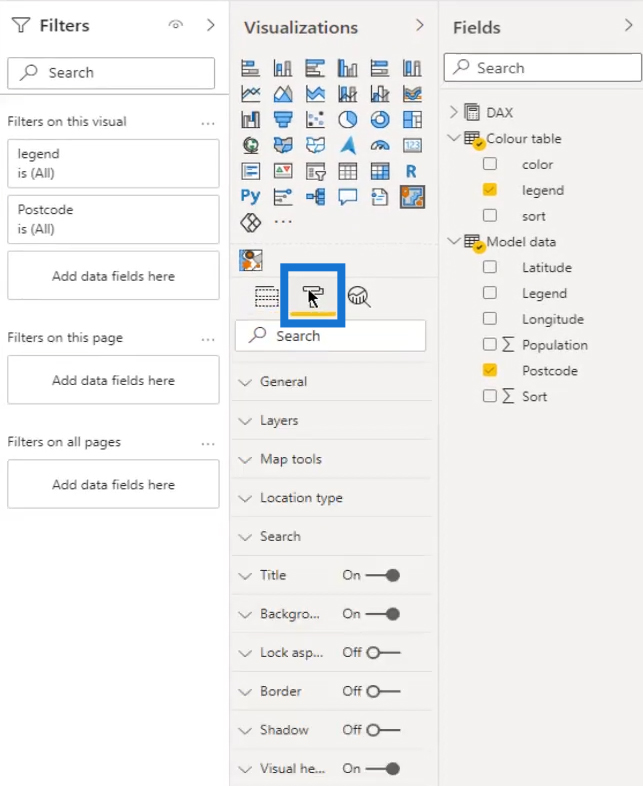This screenshot has height=786, width=643.
Task: Open Filters on all pages options
Action: click(208, 444)
